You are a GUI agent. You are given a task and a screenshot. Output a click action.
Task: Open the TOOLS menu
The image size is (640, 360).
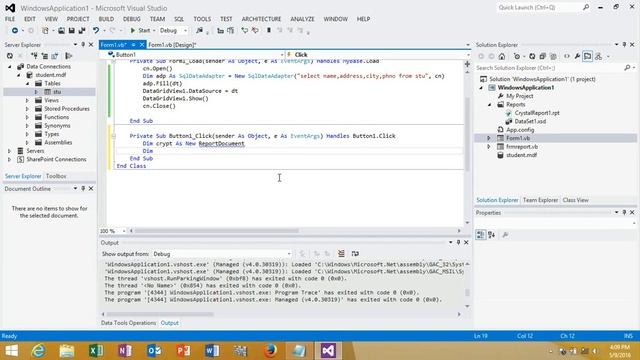[x=202, y=19]
